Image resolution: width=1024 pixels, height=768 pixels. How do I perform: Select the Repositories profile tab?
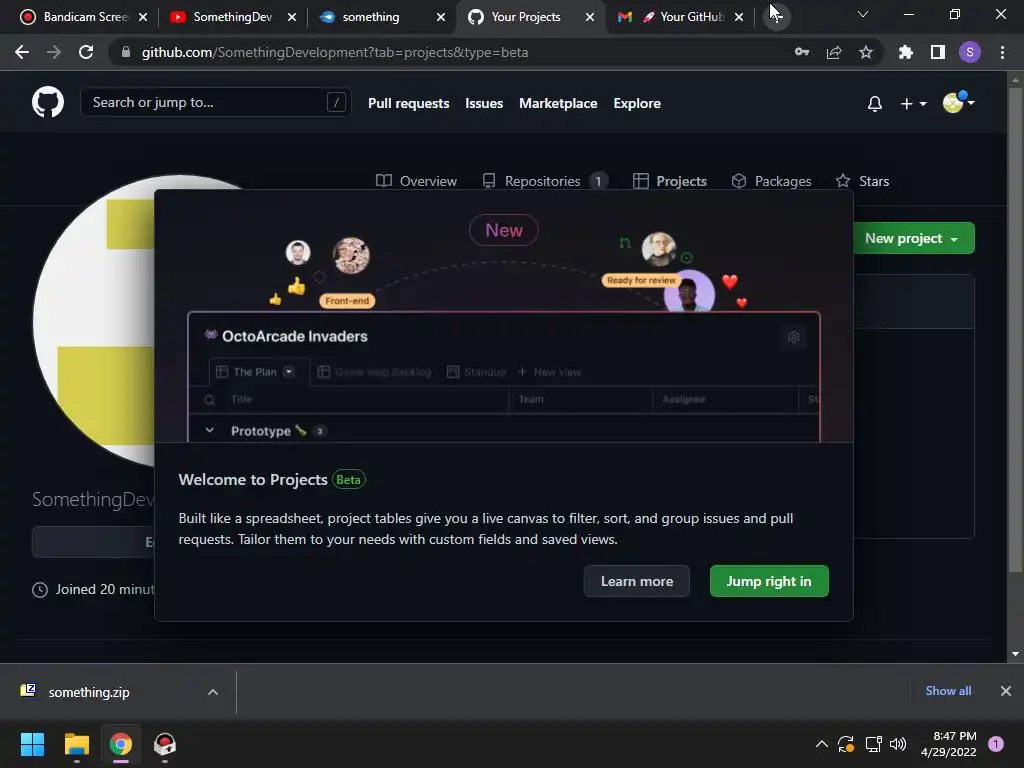(545, 181)
